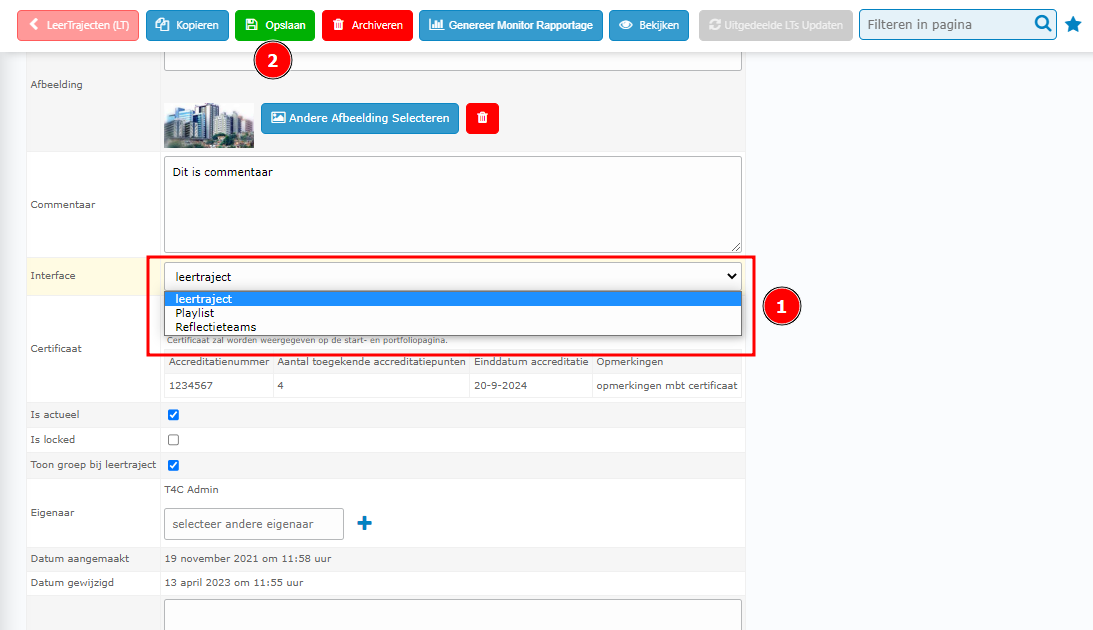Click the selecteer andere eigenaar field
The image size is (1093, 630).
(x=253, y=524)
